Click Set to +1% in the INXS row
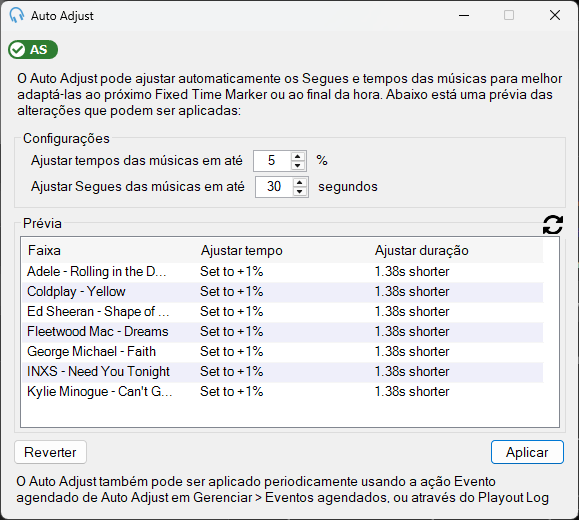 (232, 371)
